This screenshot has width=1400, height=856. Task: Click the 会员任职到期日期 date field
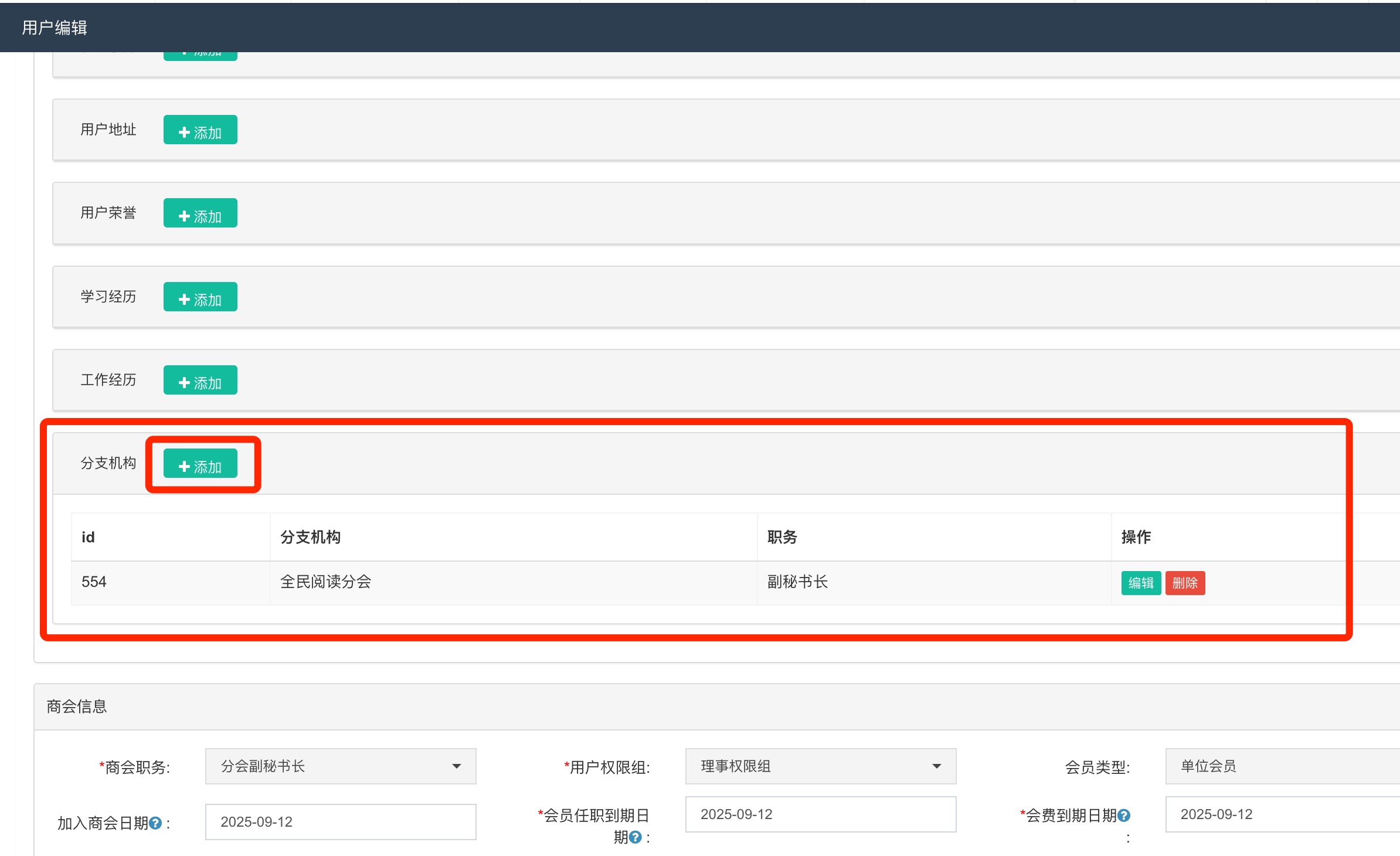click(820, 814)
